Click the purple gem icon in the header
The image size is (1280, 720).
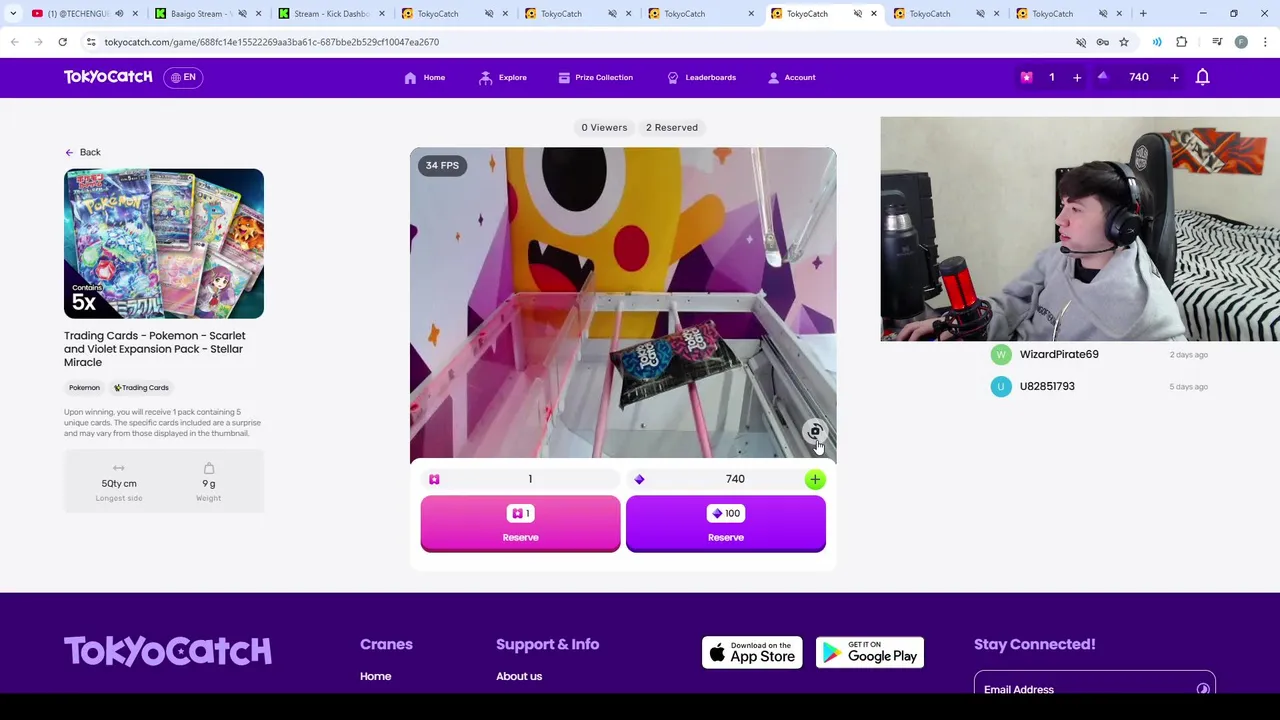point(1103,77)
